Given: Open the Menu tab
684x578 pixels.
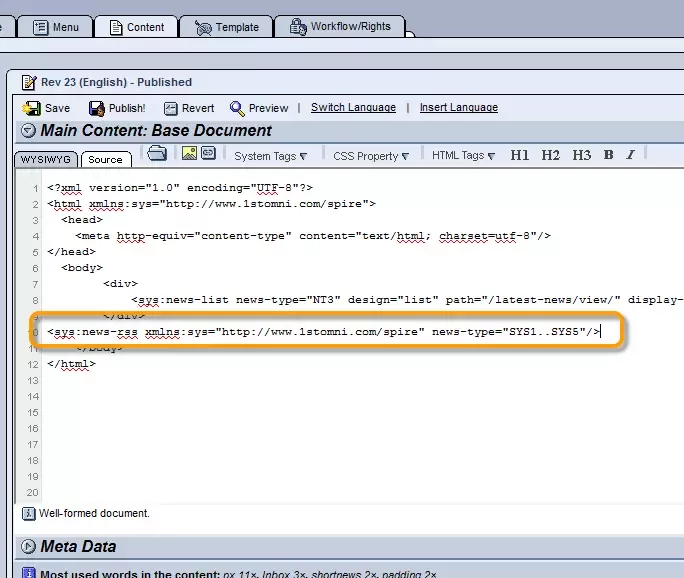Looking at the screenshot, I should (x=55, y=27).
